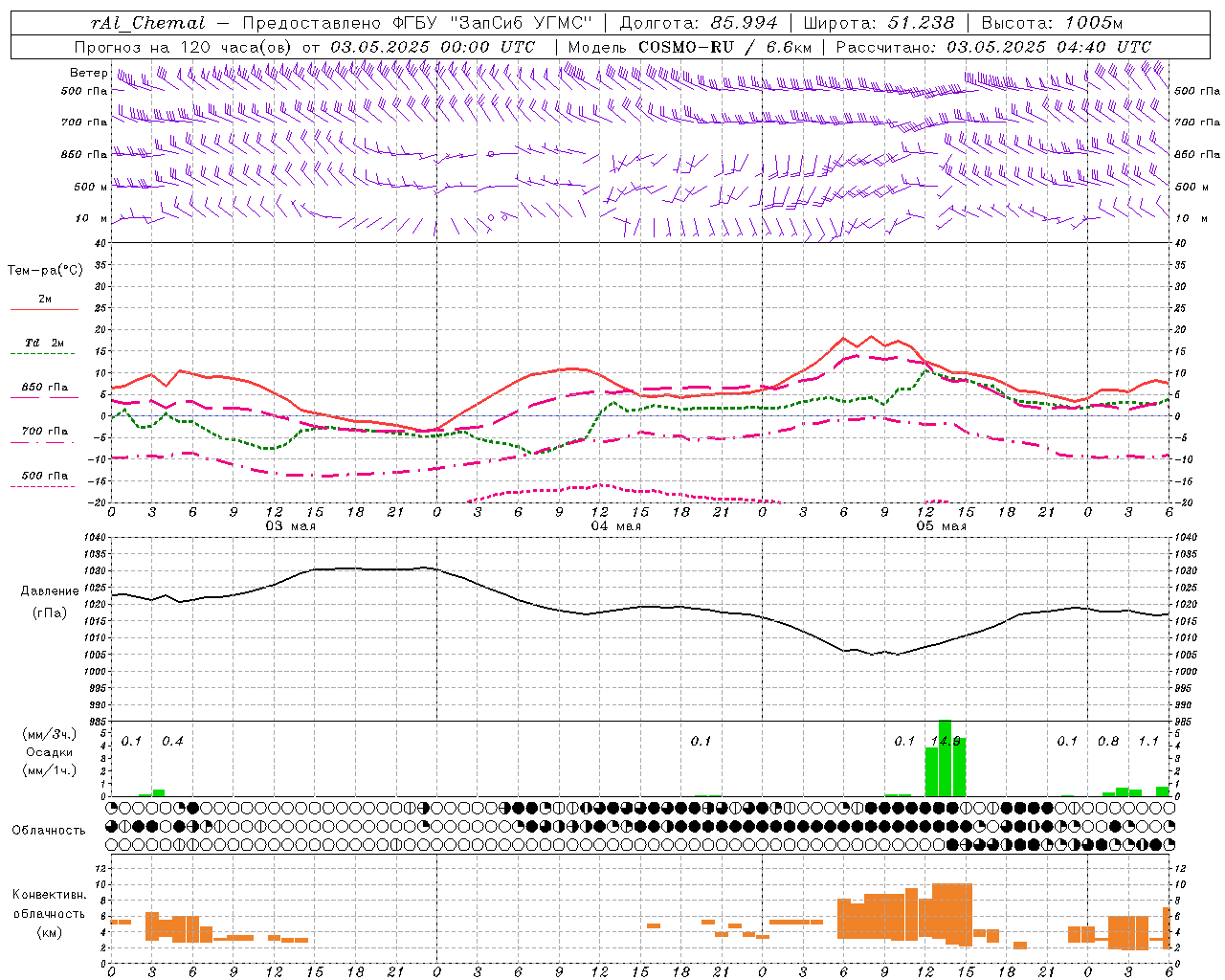The image size is (1225, 980).
Task: Click the Ветер panel label
Action: (x=89, y=73)
